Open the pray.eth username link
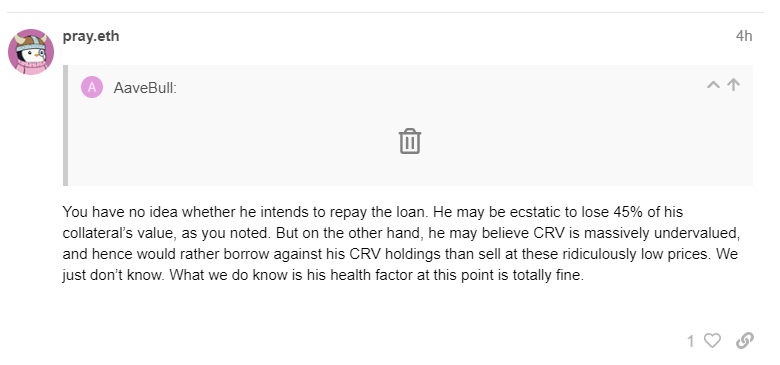The width and height of the screenshot is (780, 365). 91,36
